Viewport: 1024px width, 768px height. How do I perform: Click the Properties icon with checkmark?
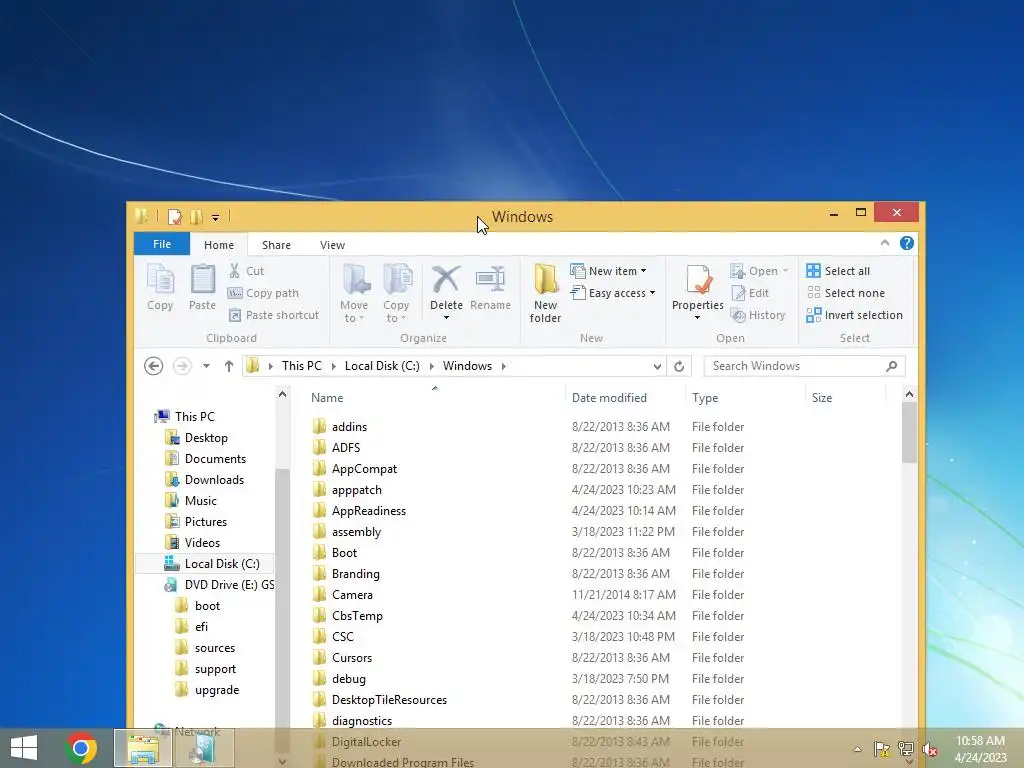[698, 281]
